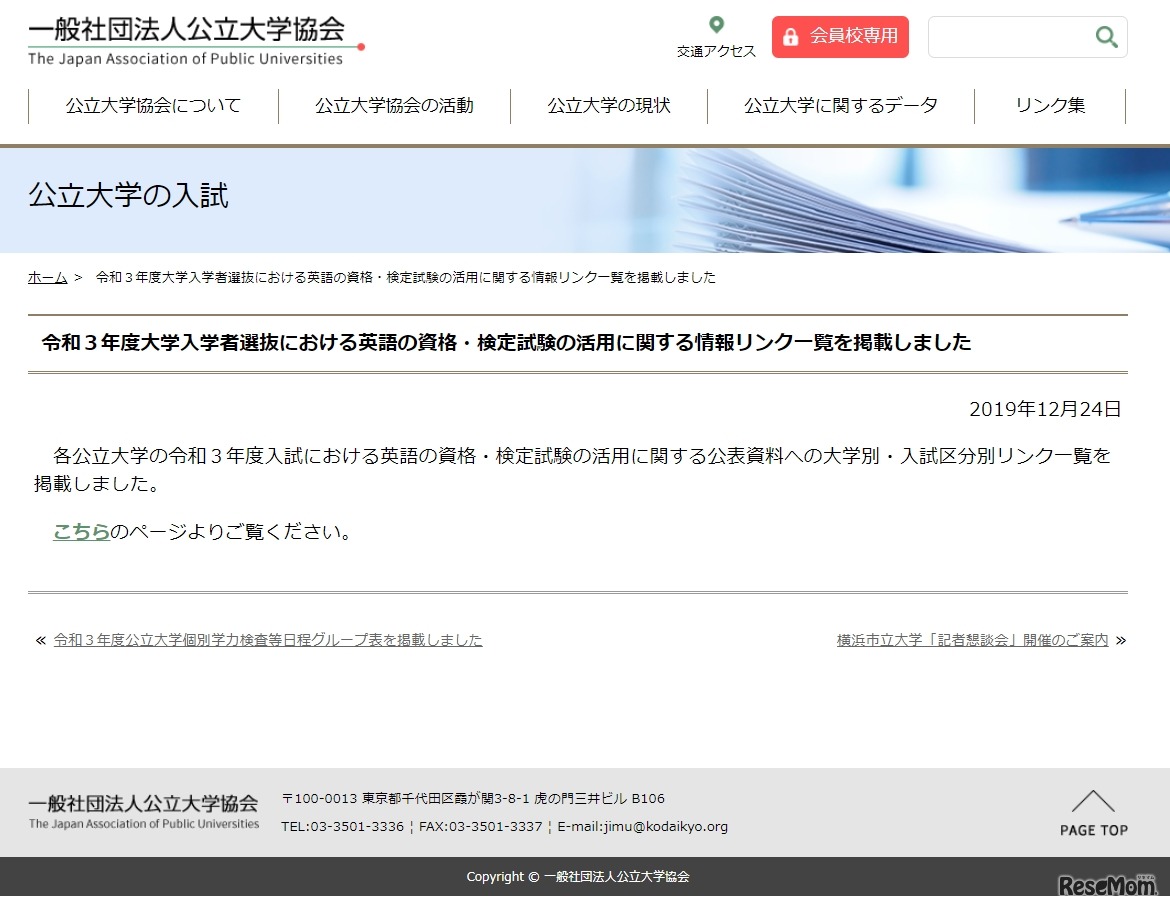The height and width of the screenshot is (909, 1170).
Task: Open 公立大学に関するデータ navigation item
Action: (x=839, y=105)
